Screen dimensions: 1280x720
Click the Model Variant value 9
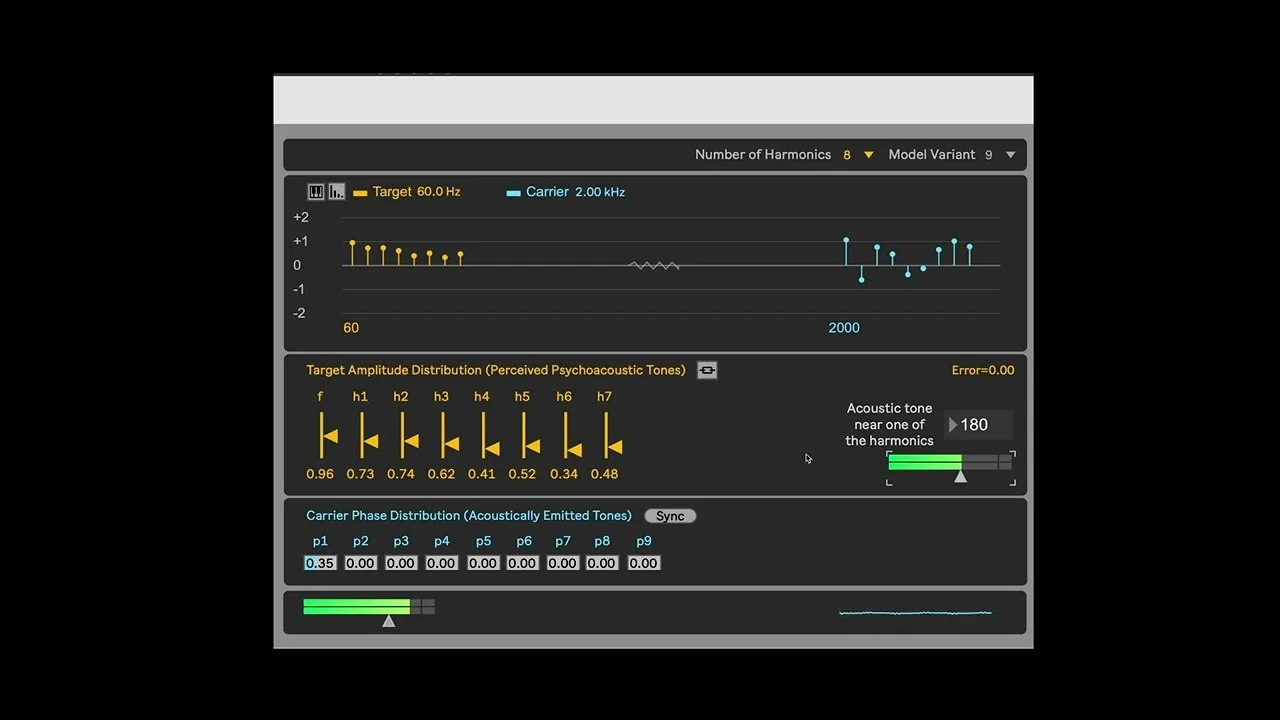989,155
